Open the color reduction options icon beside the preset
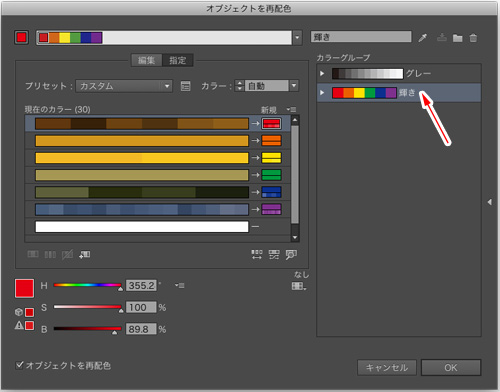Viewport: 500px width, 392px height. point(185,86)
